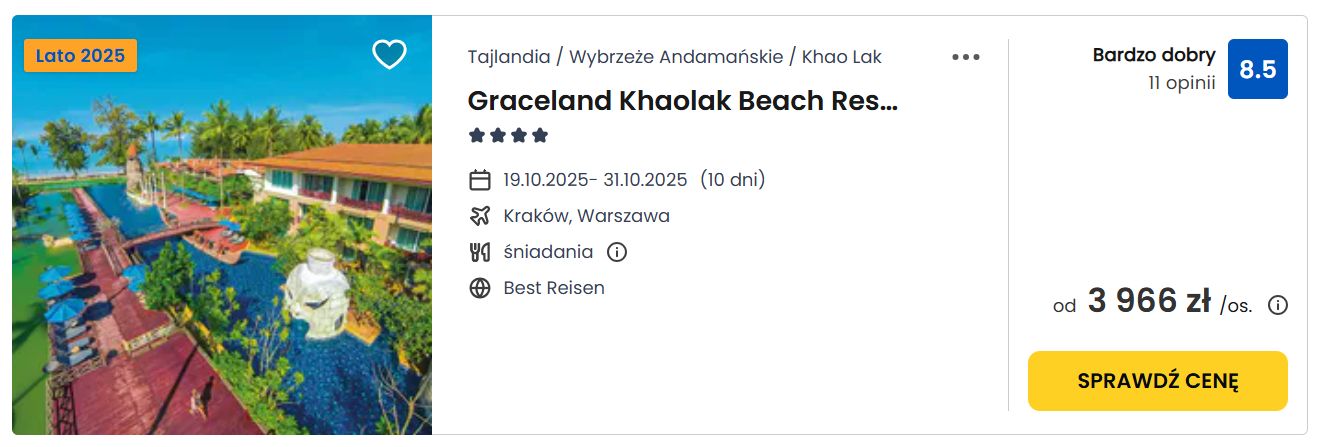Open the hotel pool photo thumbnail
Viewport: 1322px width, 447px height.
pos(222,225)
